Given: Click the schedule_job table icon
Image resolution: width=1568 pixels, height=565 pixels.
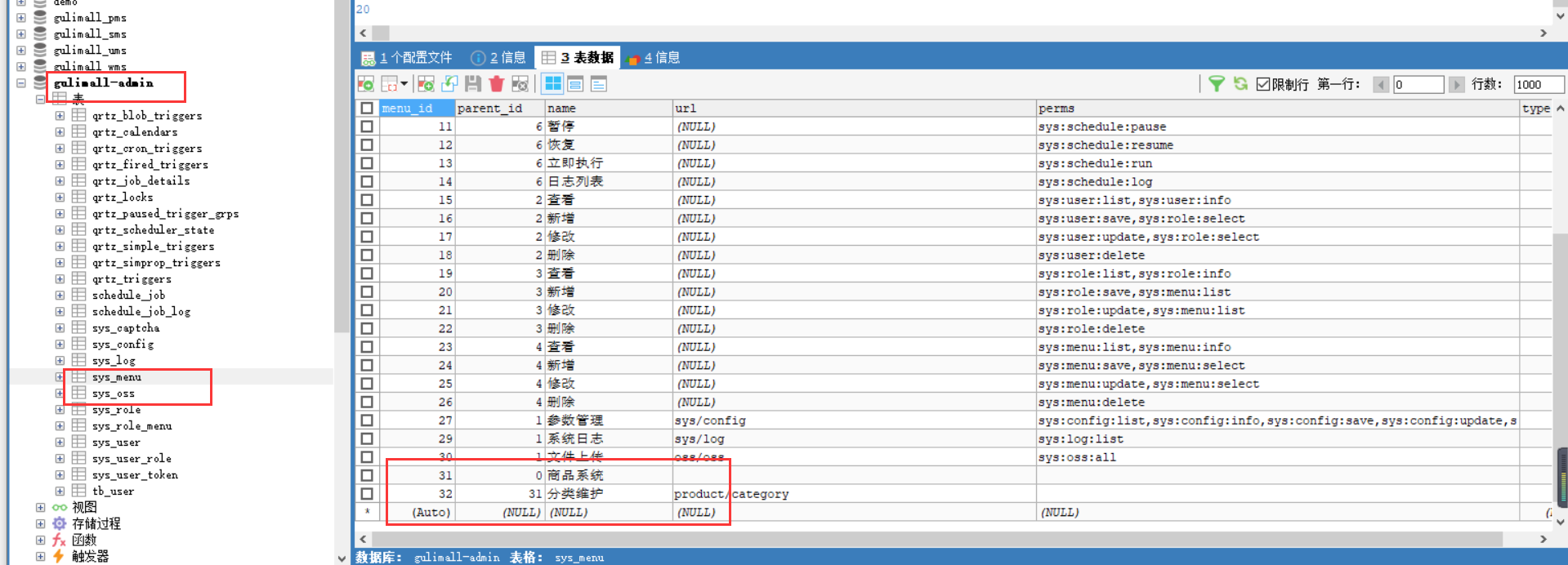Looking at the screenshot, I should click(79, 295).
